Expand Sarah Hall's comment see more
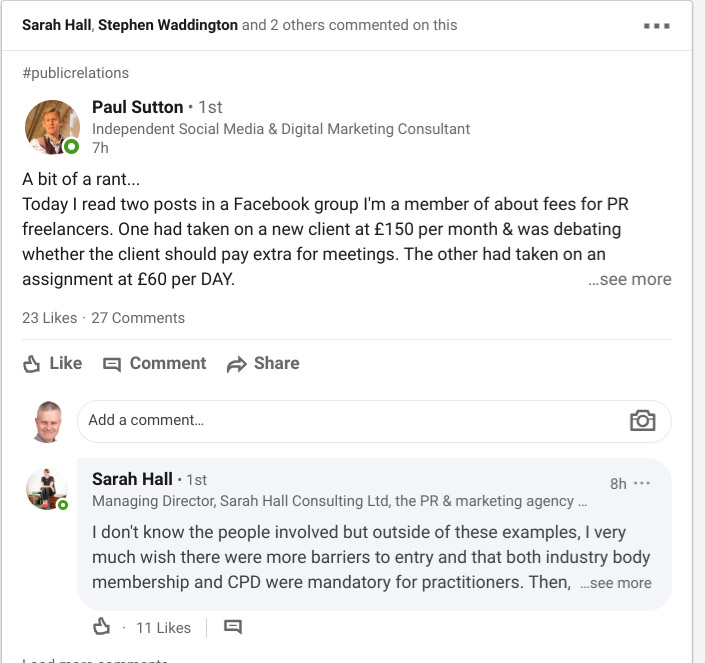The width and height of the screenshot is (705, 663). (616, 583)
